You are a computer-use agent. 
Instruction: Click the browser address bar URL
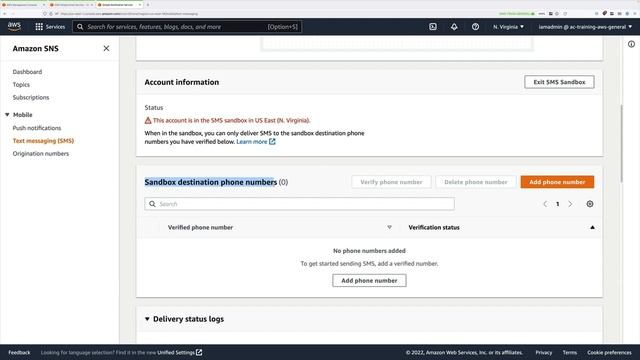click(x=129, y=13)
